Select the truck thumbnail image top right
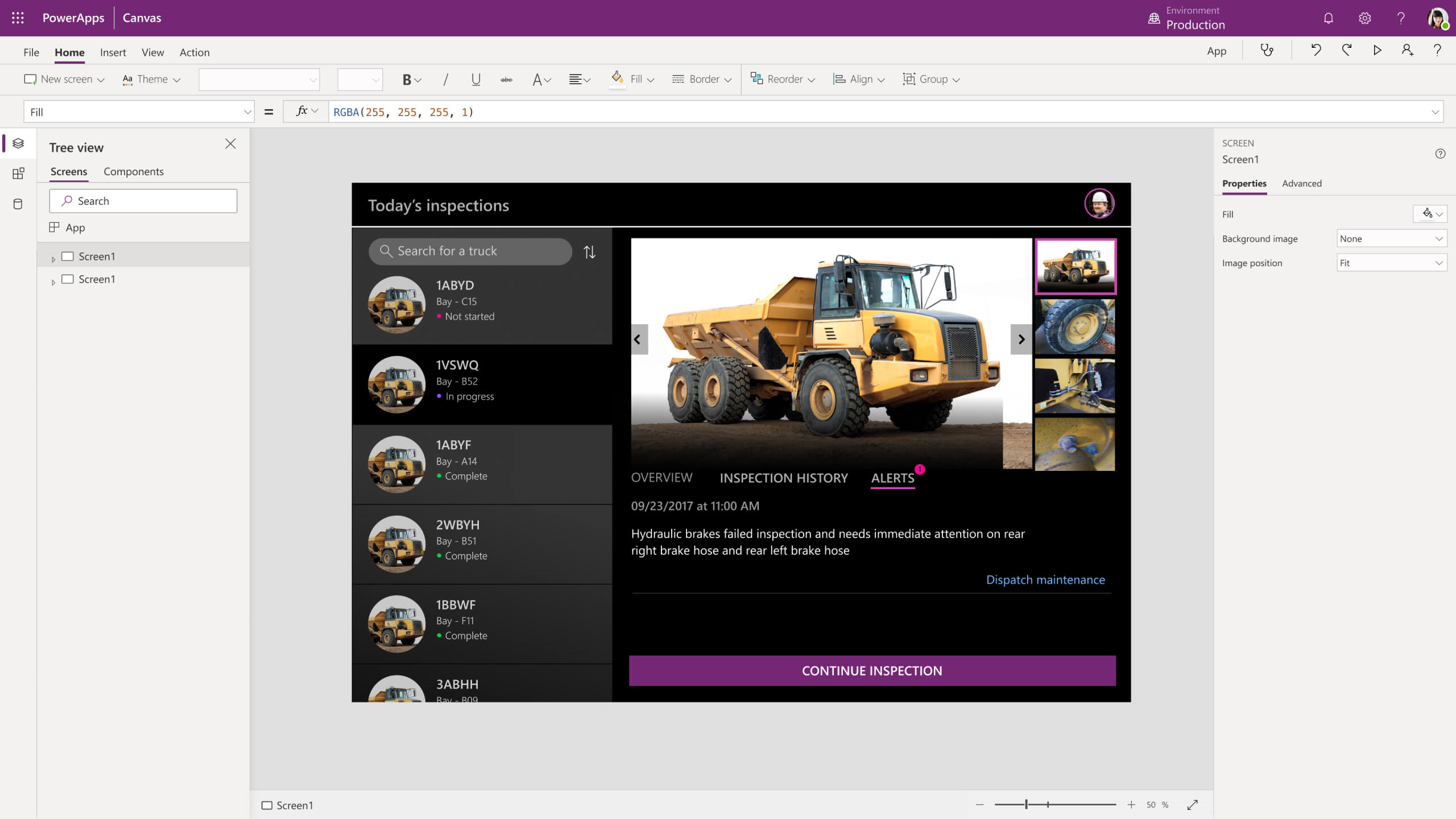1456x819 pixels. pyautogui.click(x=1076, y=265)
